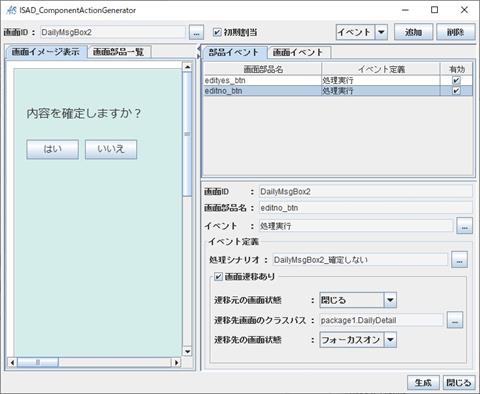Maximize the ISAD window

(435, 10)
